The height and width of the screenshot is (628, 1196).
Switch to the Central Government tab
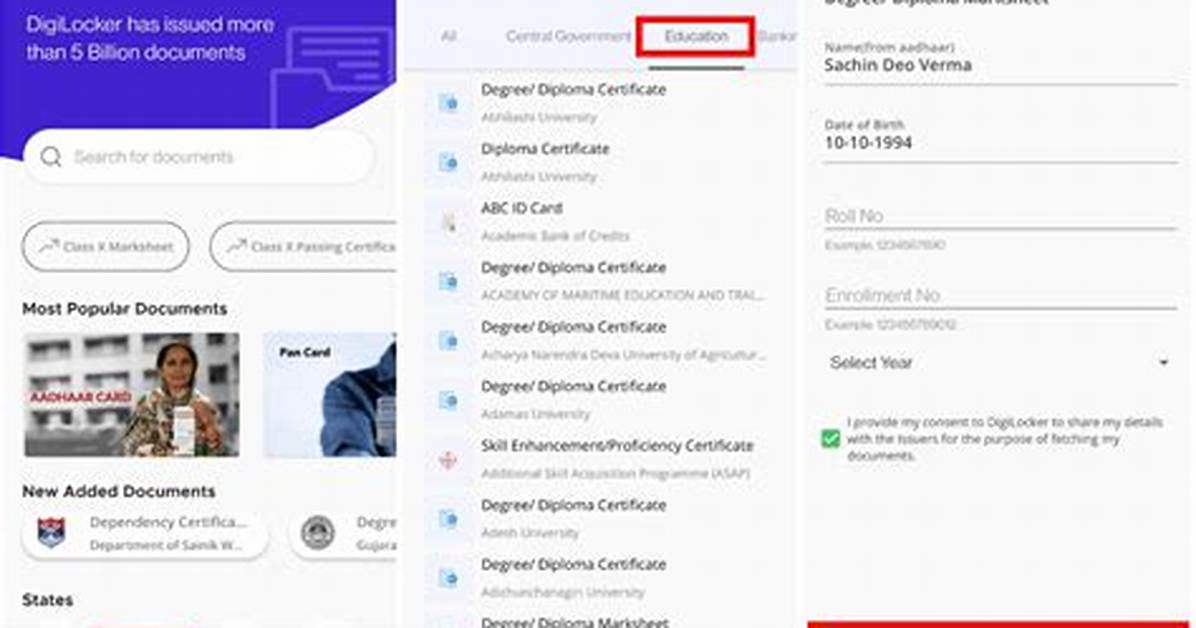tap(568, 36)
